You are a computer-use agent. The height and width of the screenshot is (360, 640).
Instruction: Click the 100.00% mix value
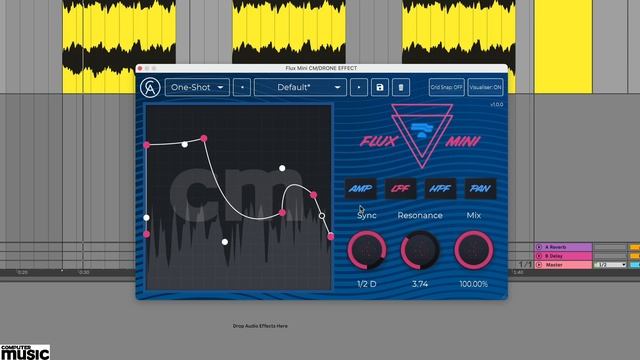pyautogui.click(x=473, y=284)
